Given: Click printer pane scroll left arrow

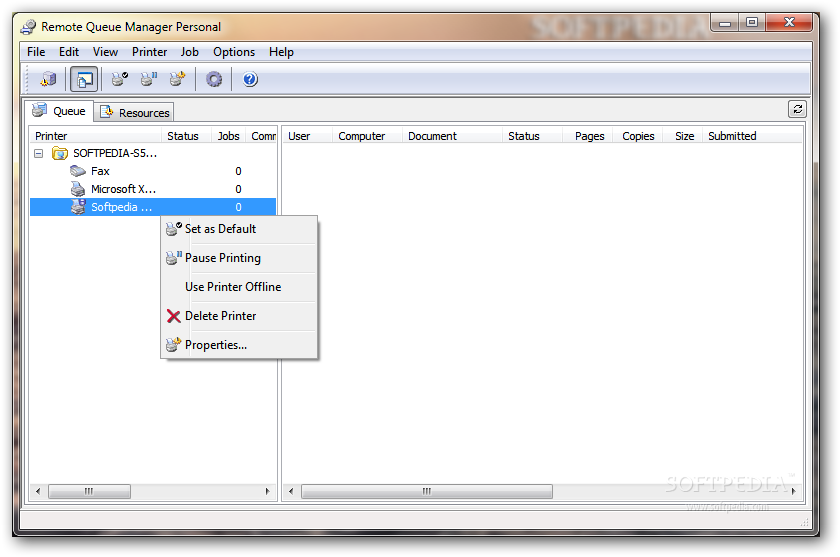Looking at the screenshot, I should pyautogui.click(x=38, y=491).
